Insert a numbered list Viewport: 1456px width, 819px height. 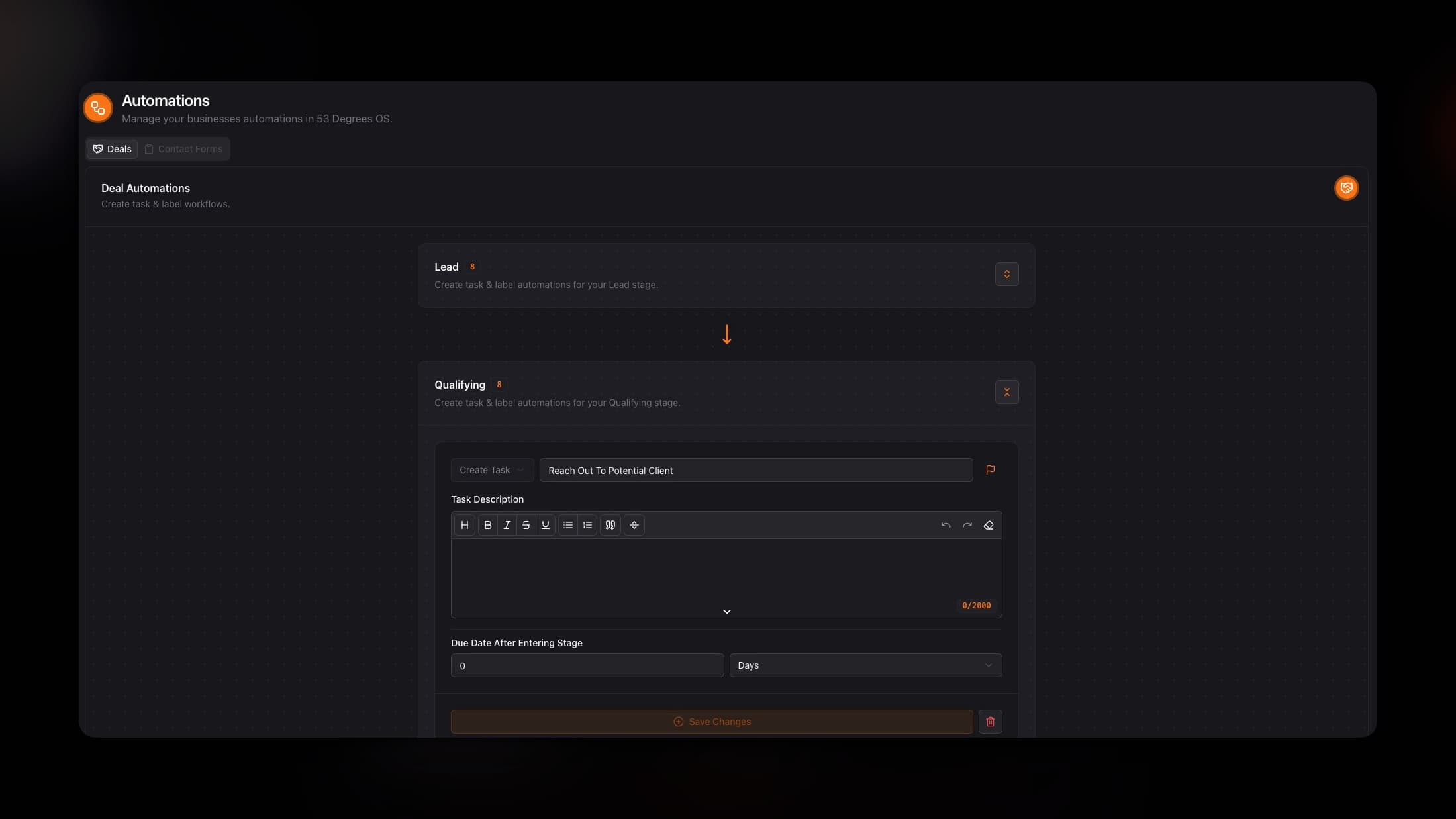click(587, 525)
